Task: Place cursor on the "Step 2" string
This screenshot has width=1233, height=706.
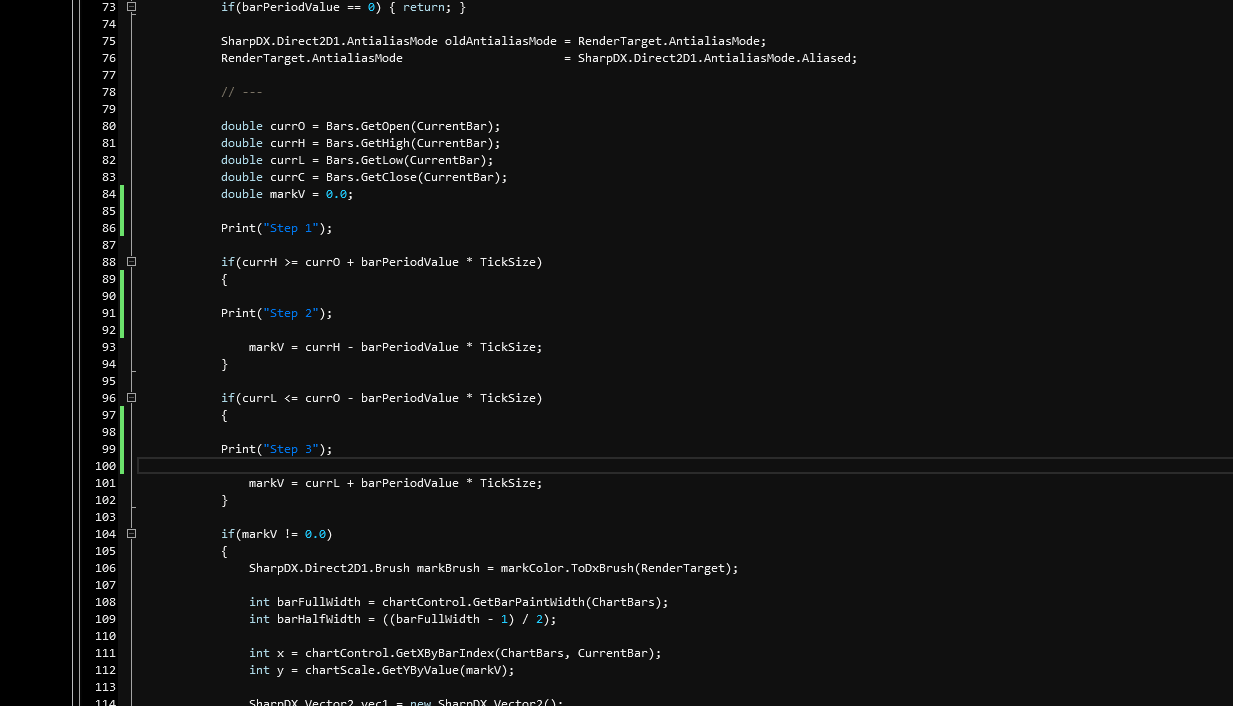Action: tap(288, 313)
